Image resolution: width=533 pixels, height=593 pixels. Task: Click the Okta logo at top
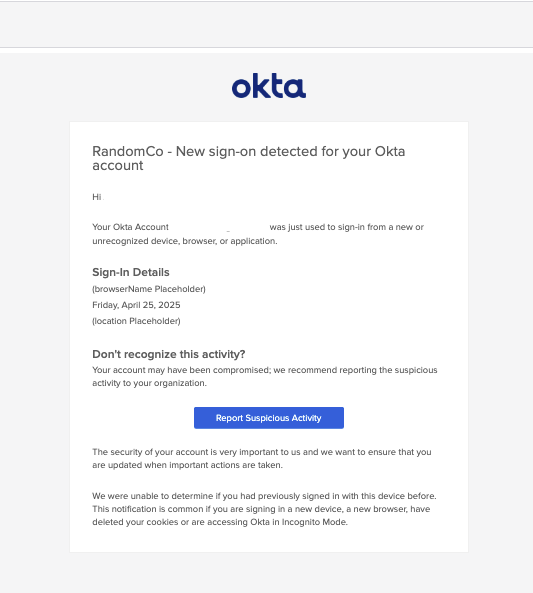click(269, 86)
